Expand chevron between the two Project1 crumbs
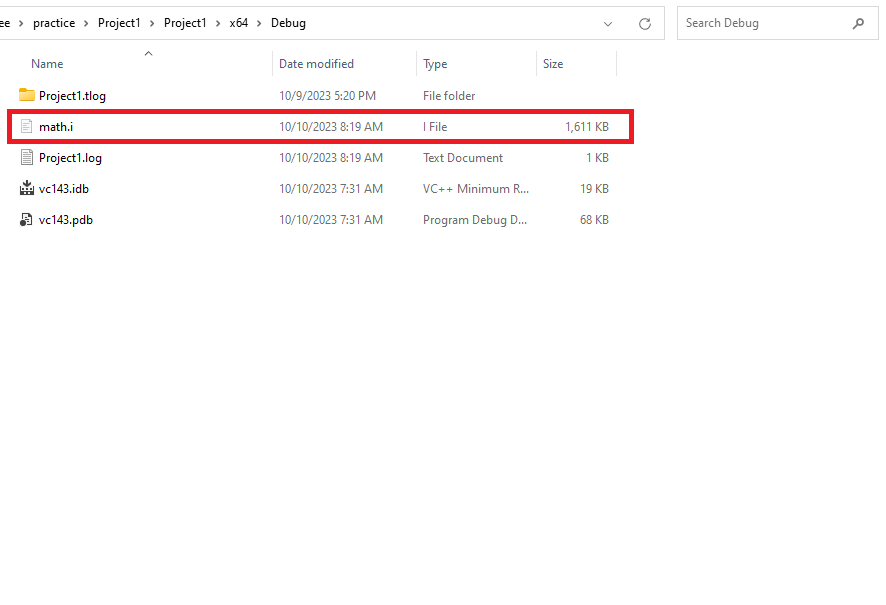This screenshot has height=605, width=886. 152,23
